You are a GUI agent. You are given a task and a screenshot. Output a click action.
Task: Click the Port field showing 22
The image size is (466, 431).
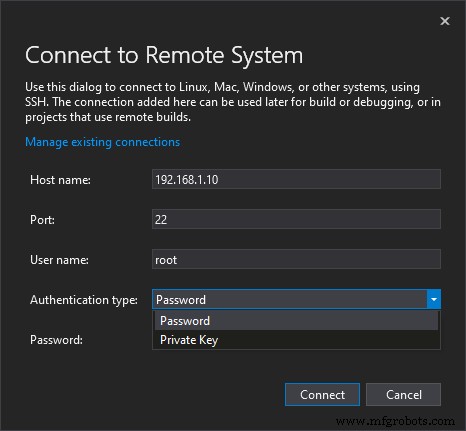[x=296, y=219]
